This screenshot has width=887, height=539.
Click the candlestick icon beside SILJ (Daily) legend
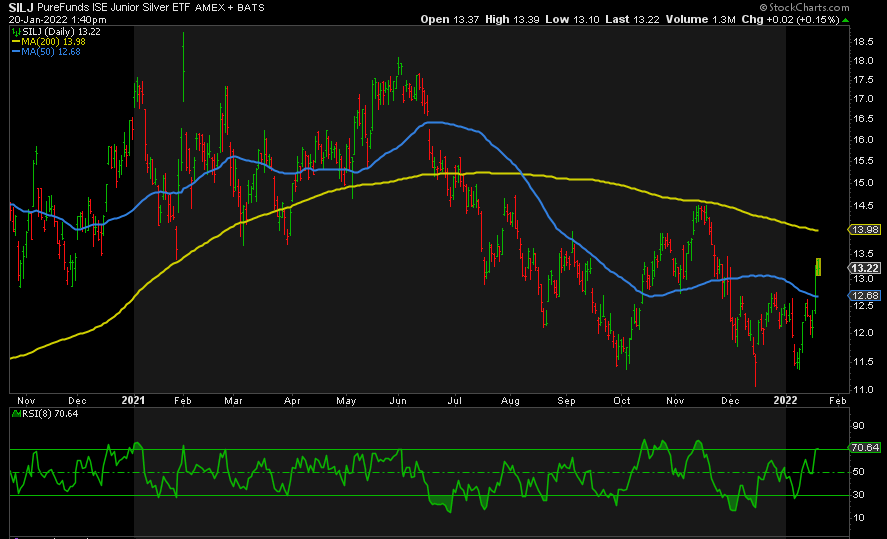[x=16, y=32]
